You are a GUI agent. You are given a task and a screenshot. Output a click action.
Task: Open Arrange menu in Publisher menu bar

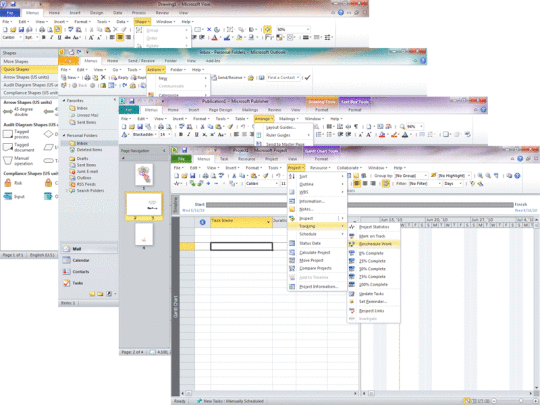tap(264, 119)
